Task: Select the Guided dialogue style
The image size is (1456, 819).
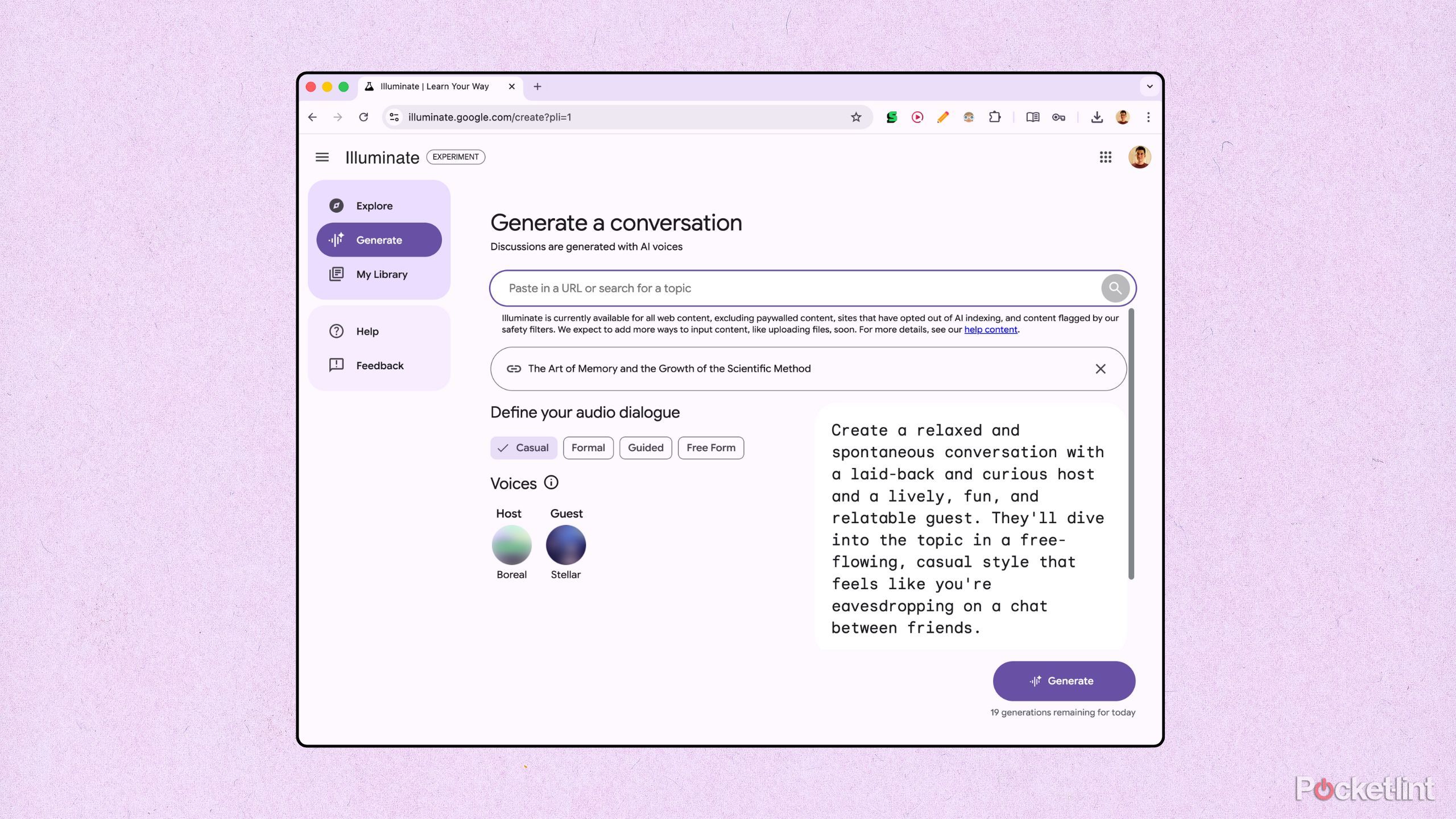Action: [646, 448]
